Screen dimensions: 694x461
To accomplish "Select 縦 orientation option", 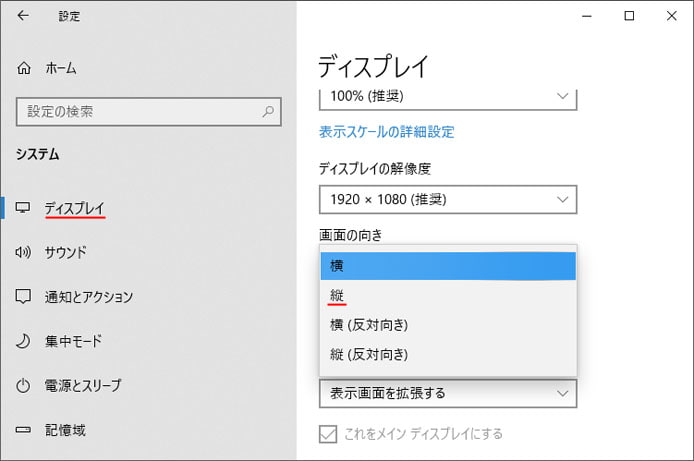I will (x=448, y=295).
